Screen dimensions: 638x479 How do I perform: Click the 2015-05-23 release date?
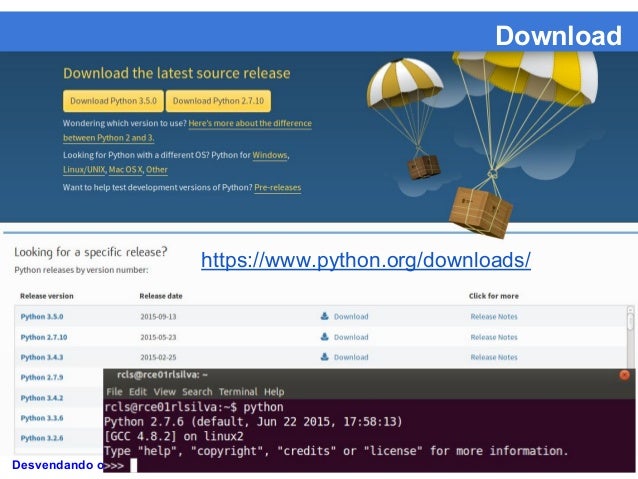click(158, 337)
